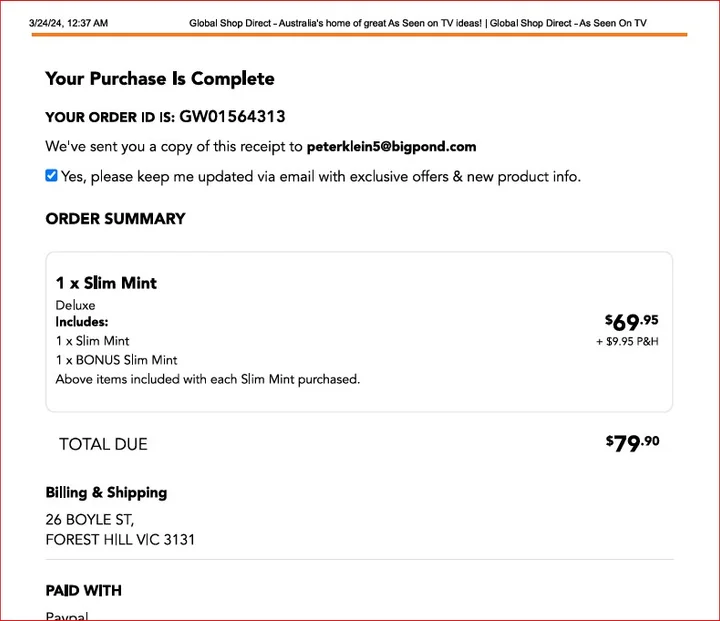Click the "1 x BONUS Slim Mint" line

116,360
